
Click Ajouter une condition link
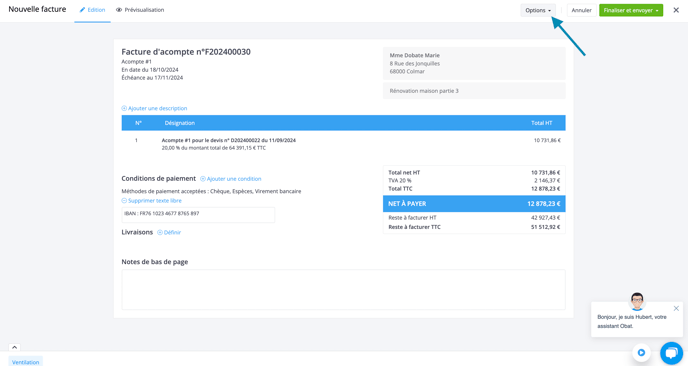tap(234, 179)
